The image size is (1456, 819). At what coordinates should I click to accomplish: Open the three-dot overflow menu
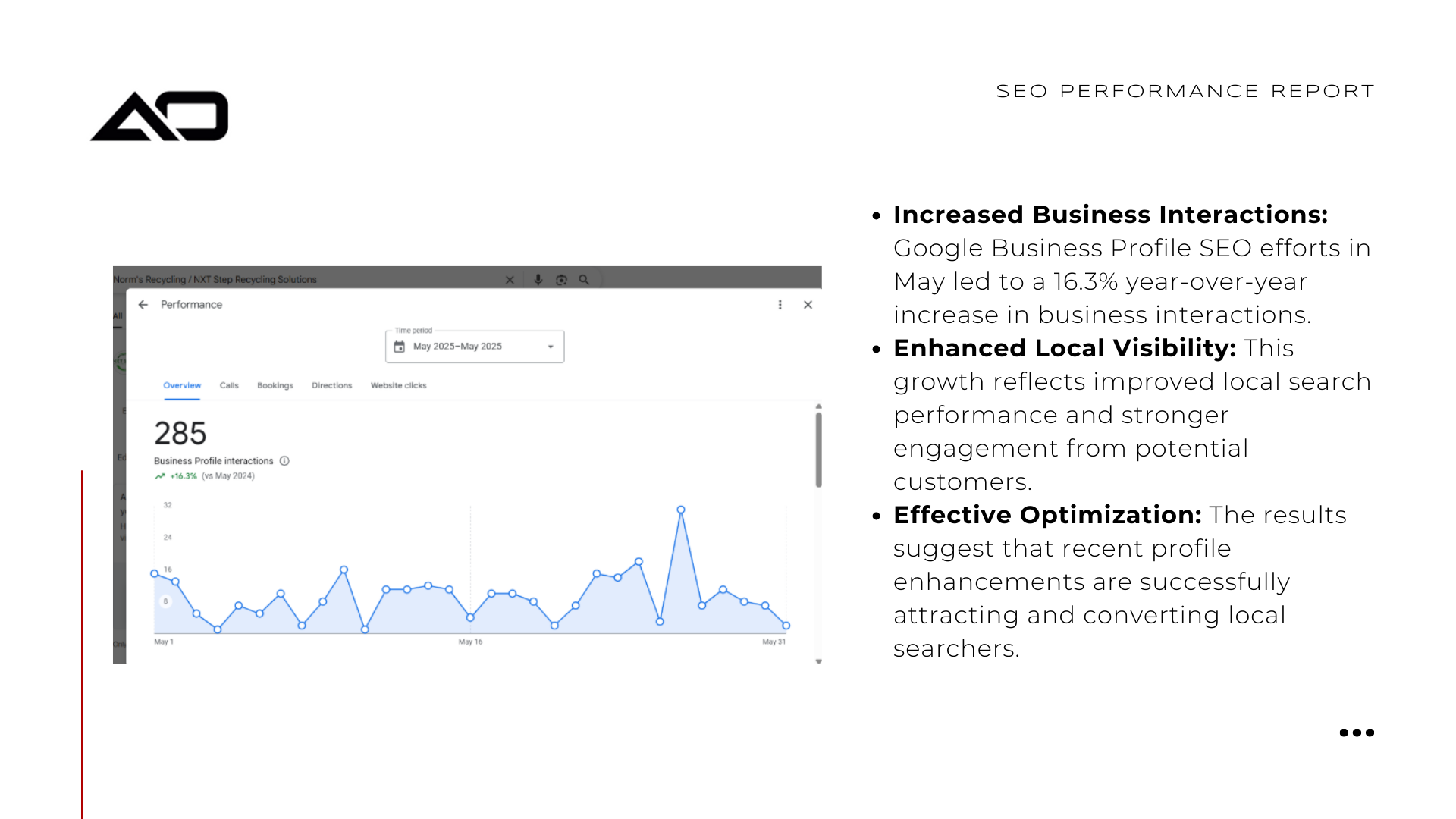click(780, 304)
